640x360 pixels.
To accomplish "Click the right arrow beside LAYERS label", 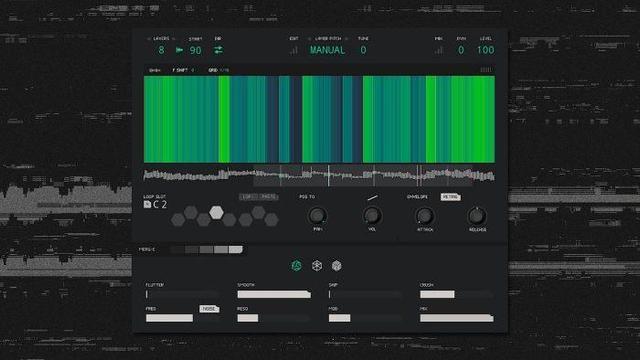I will click(173, 39).
